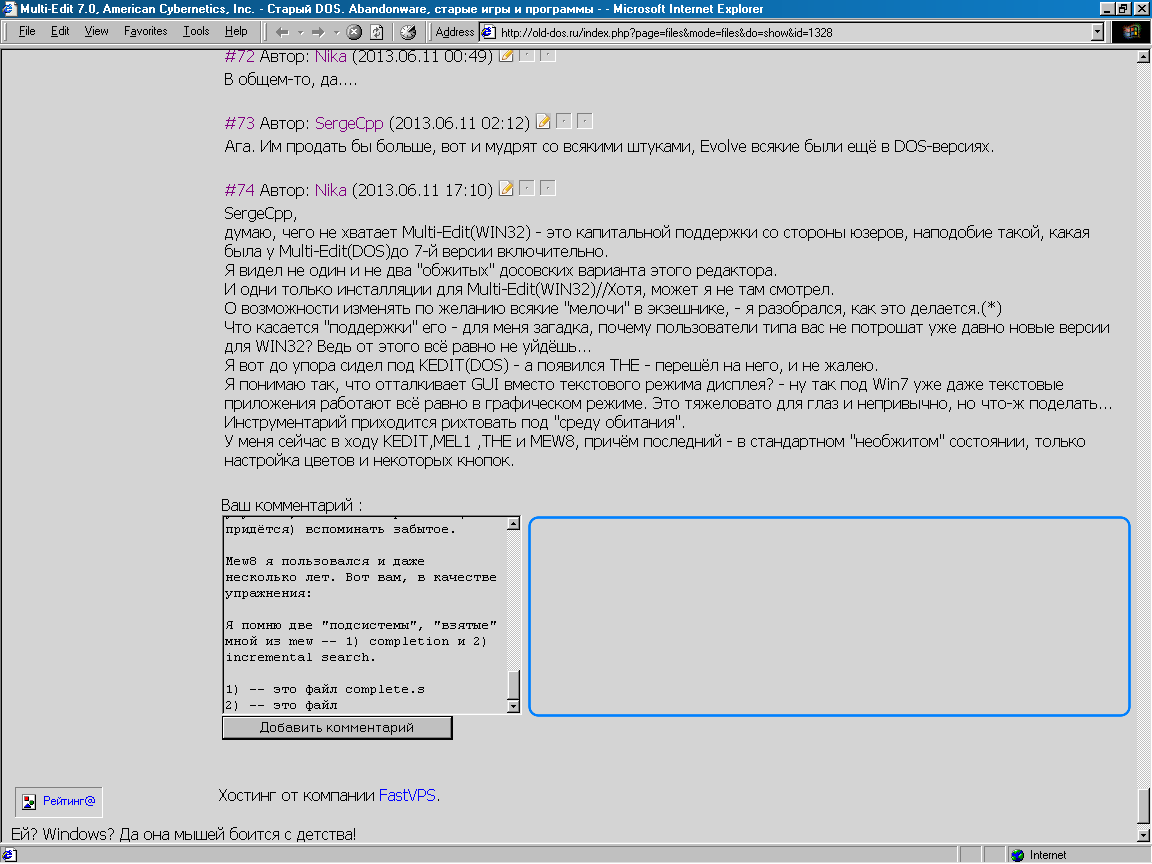Click the first blank image box after #74's pencil

527,187
